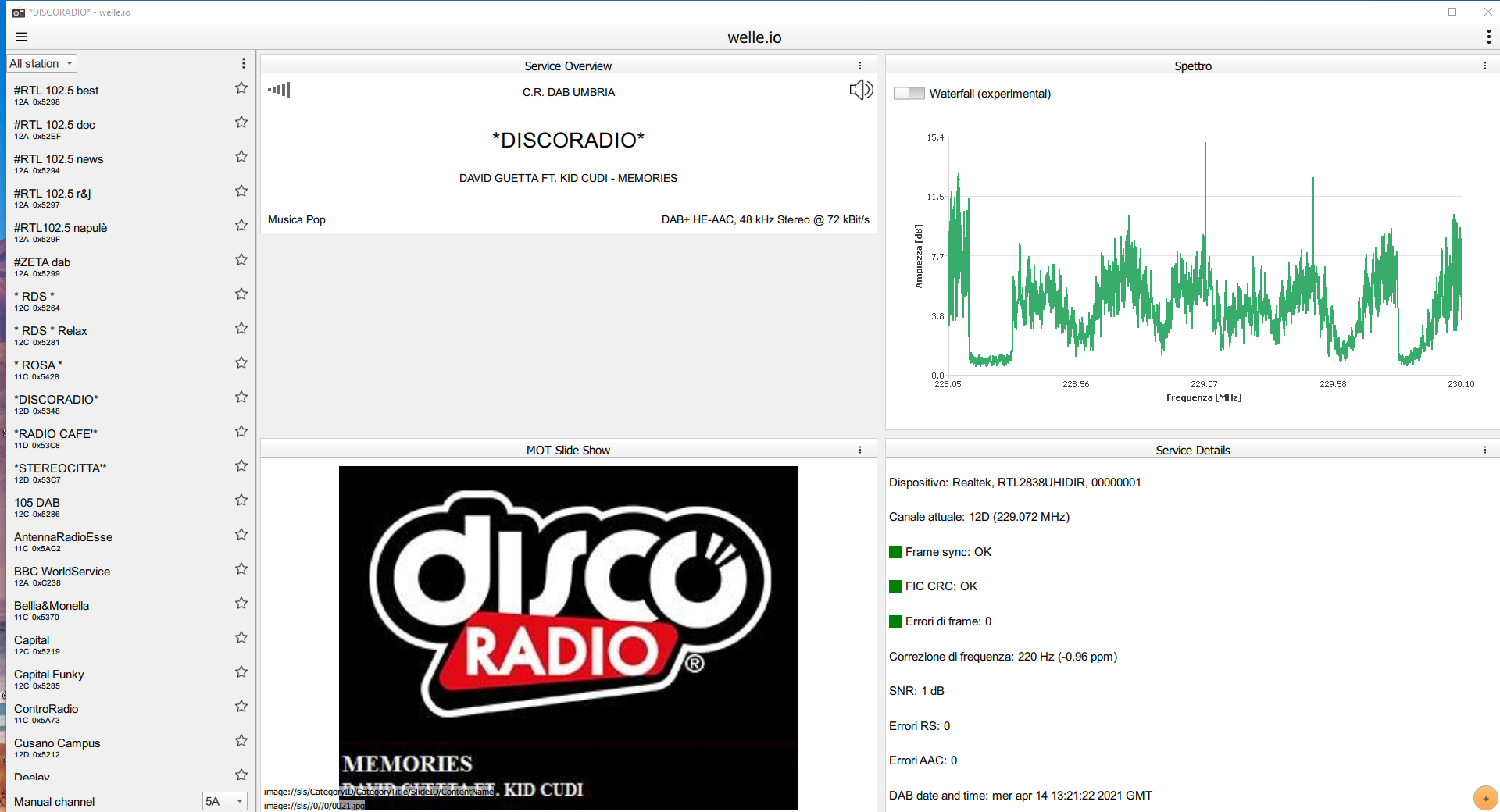The height and width of the screenshot is (812, 1500).
Task: Open the All station filter dropdown
Action: pos(42,63)
